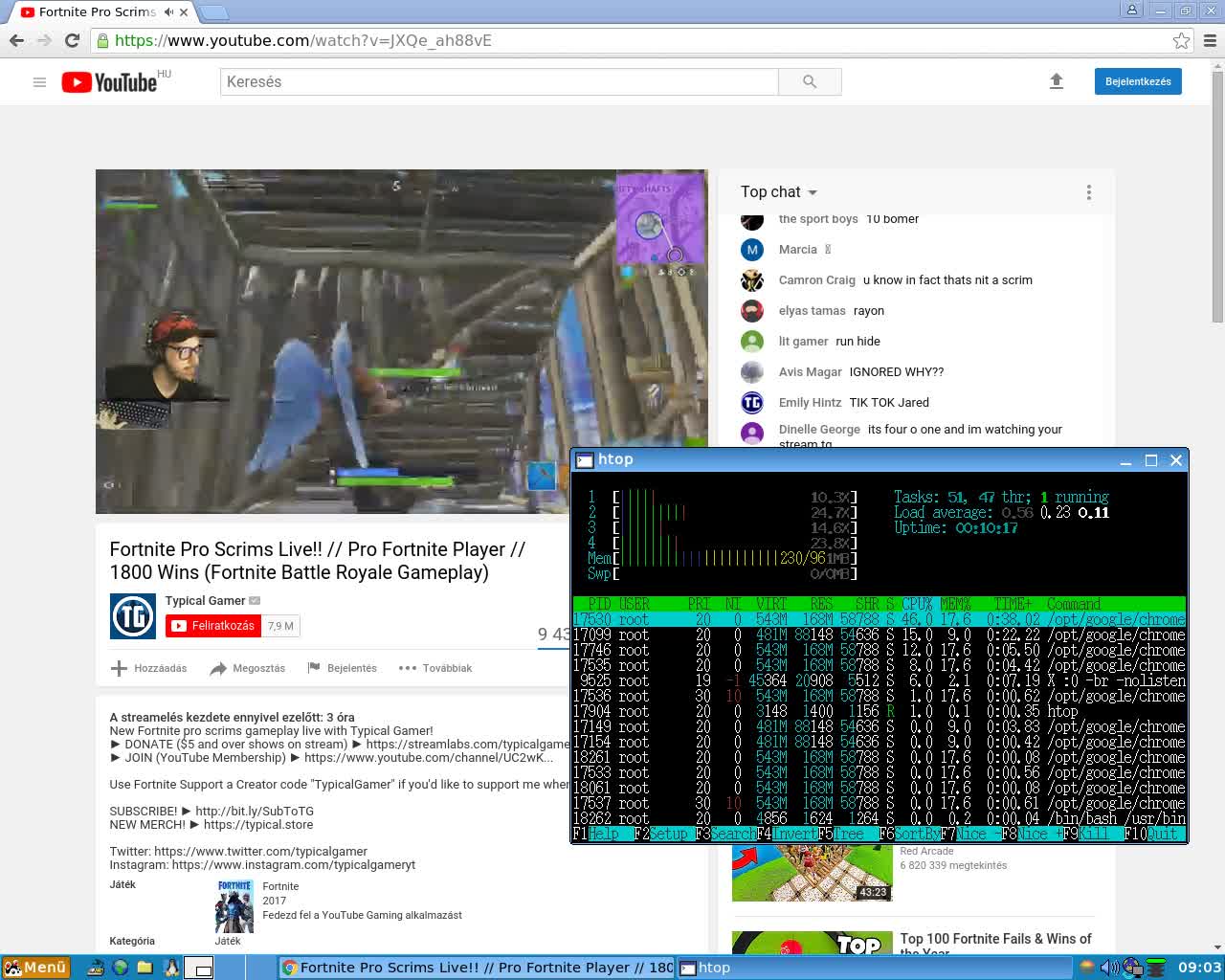This screenshot has height=980, width=1225.
Task: Click the red Feliratkozás subscribe button
Action: tap(213, 626)
